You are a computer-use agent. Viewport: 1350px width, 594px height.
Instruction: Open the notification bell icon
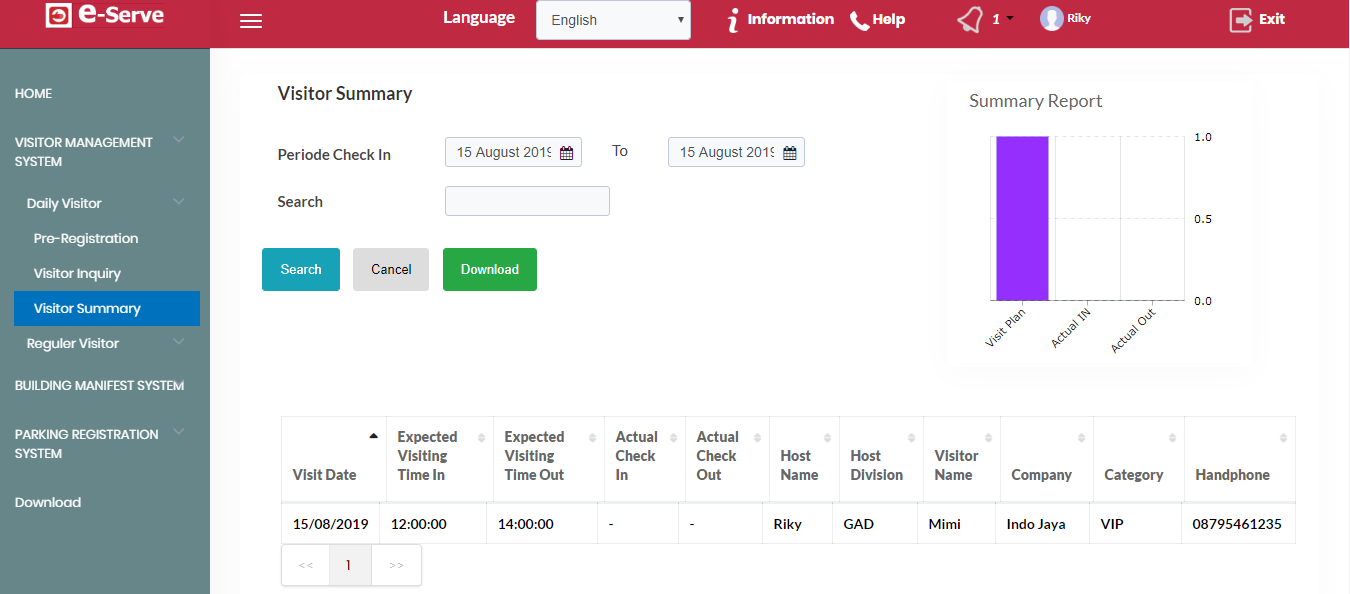pos(969,20)
